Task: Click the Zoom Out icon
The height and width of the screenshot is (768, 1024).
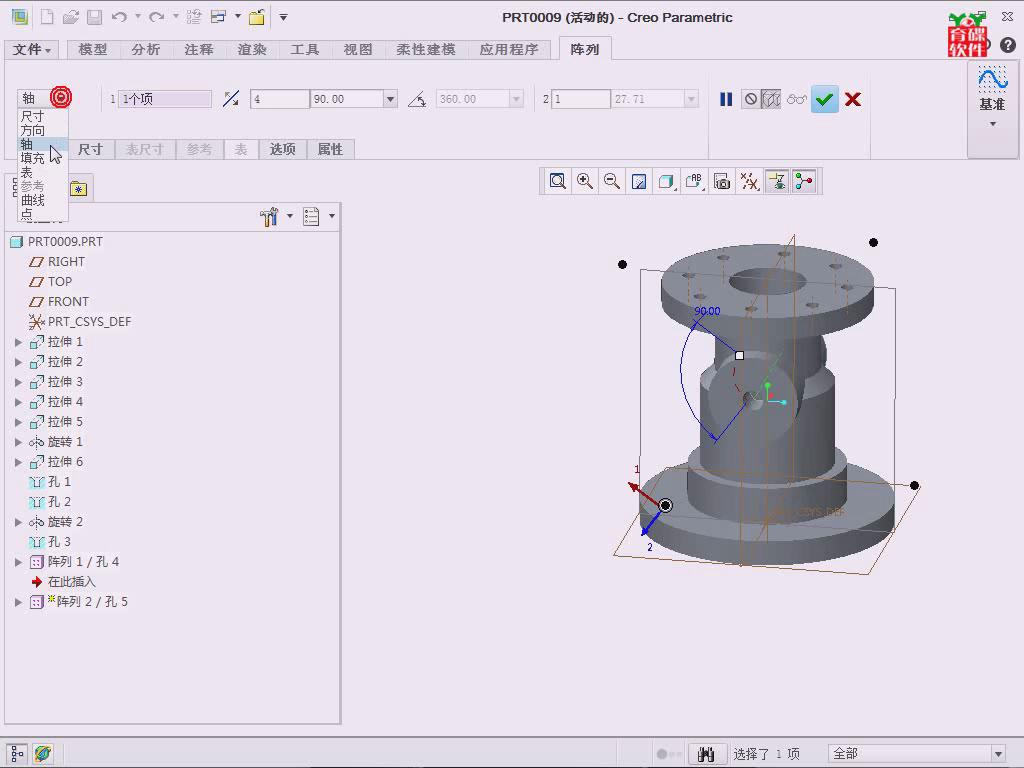Action: [x=612, y=181]
